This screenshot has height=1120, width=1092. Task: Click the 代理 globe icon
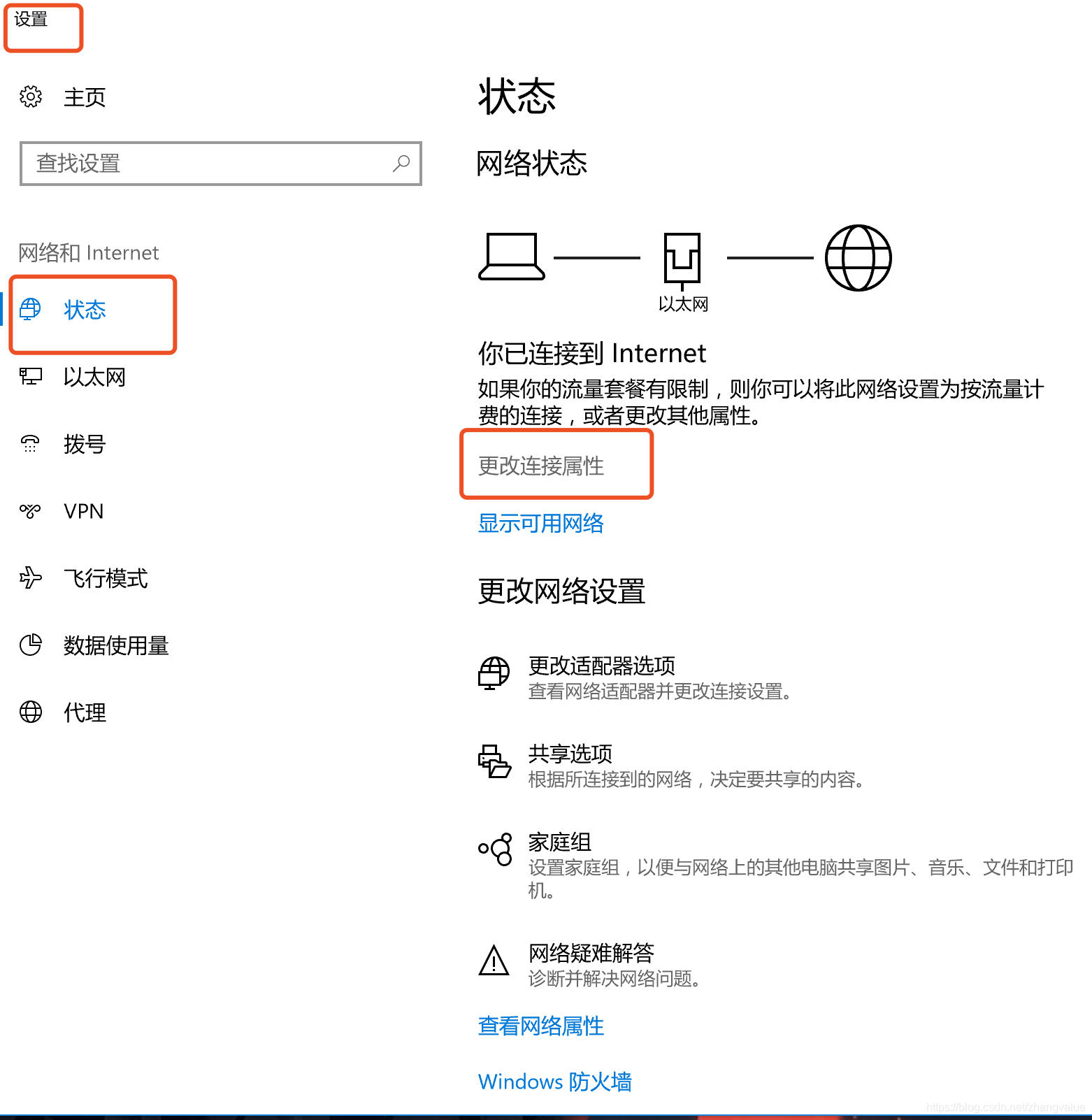(x=31, y=712)
